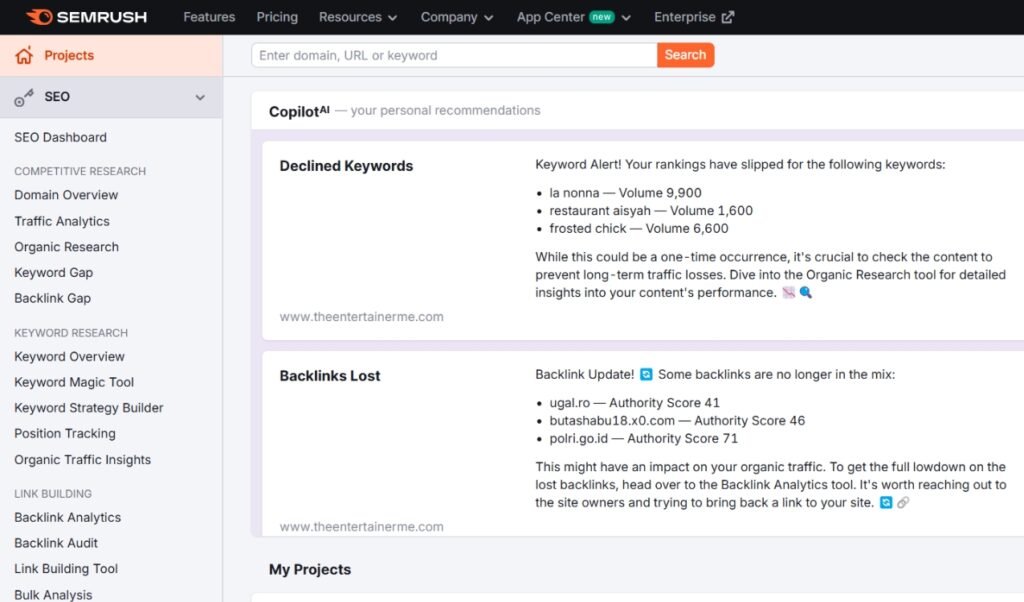Open Backlink Audit
The height and width of the screenshot is (602, 1024).
(x=56, y=543)
